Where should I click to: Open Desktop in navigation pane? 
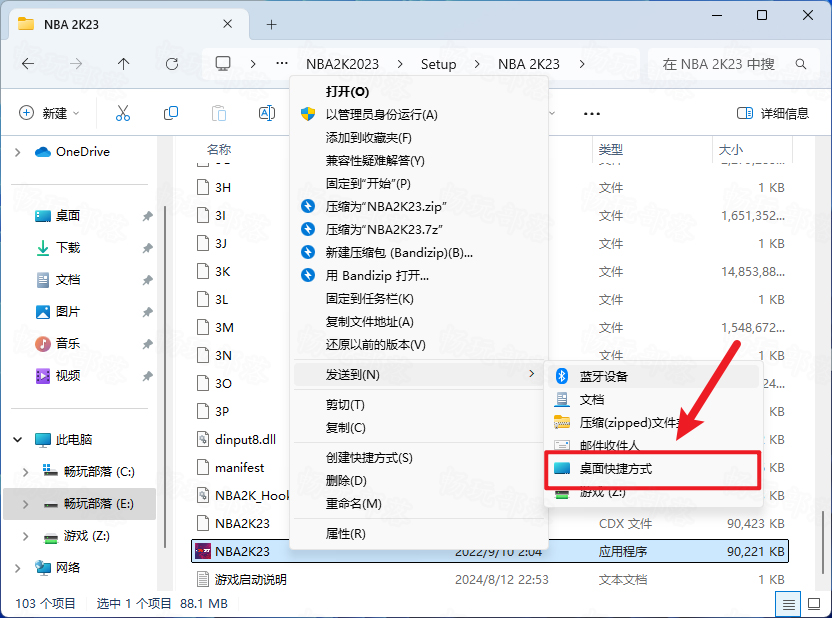(x=68, y=216)
